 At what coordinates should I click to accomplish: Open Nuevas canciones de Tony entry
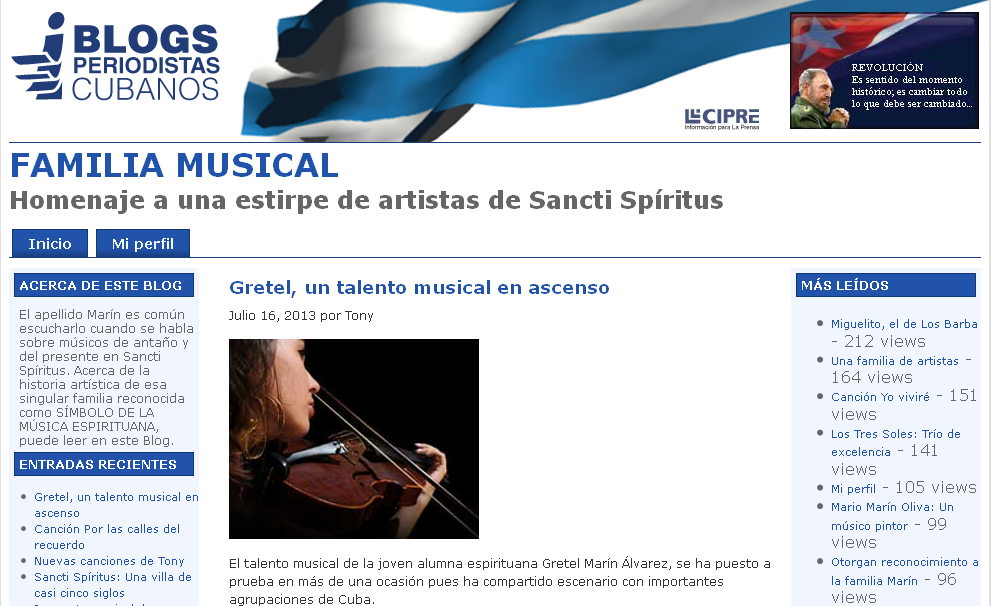click(x=109, y=561)
